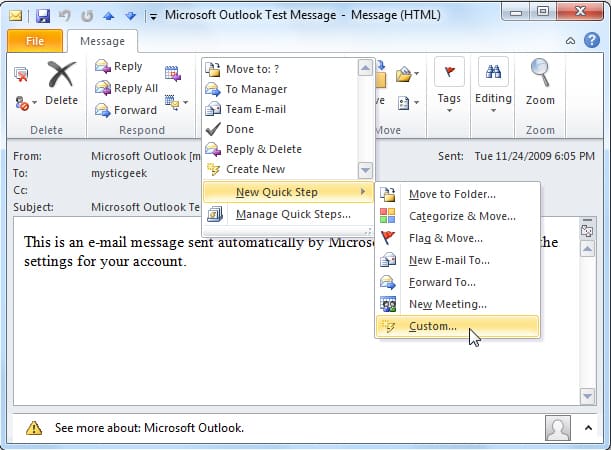611x450 pixels.
Task: Click the message body scrollbar up arrow
Action: 587,249
